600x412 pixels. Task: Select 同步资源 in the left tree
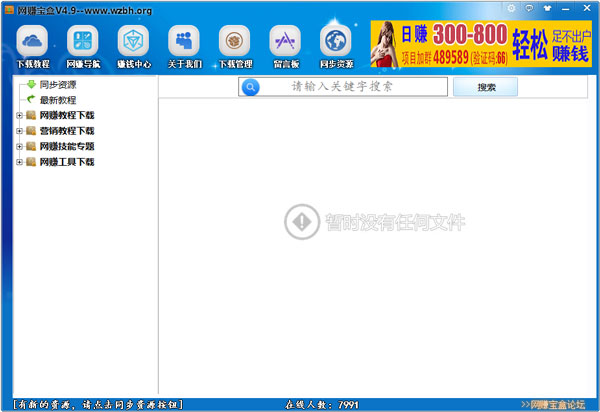[57, 85]
